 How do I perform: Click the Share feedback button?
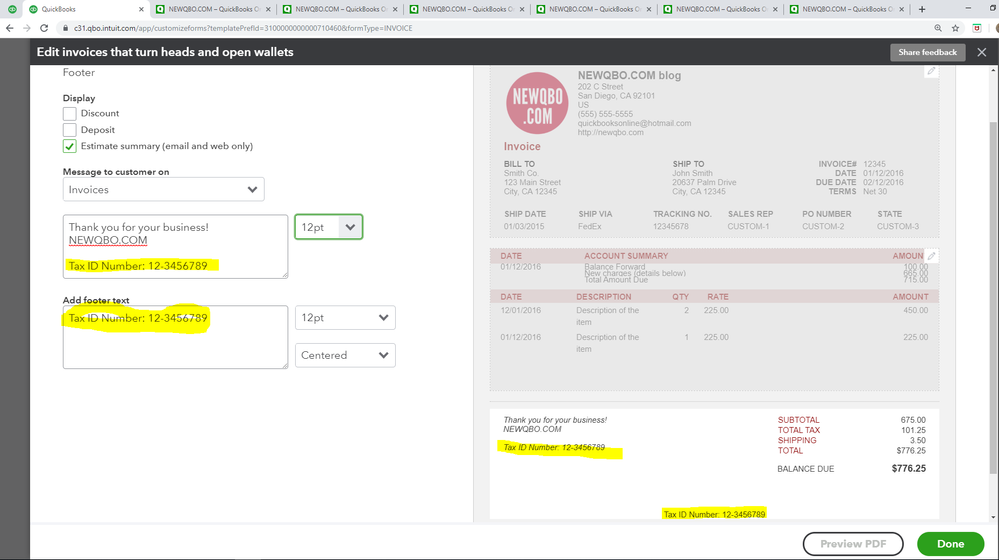click(927, 52)
